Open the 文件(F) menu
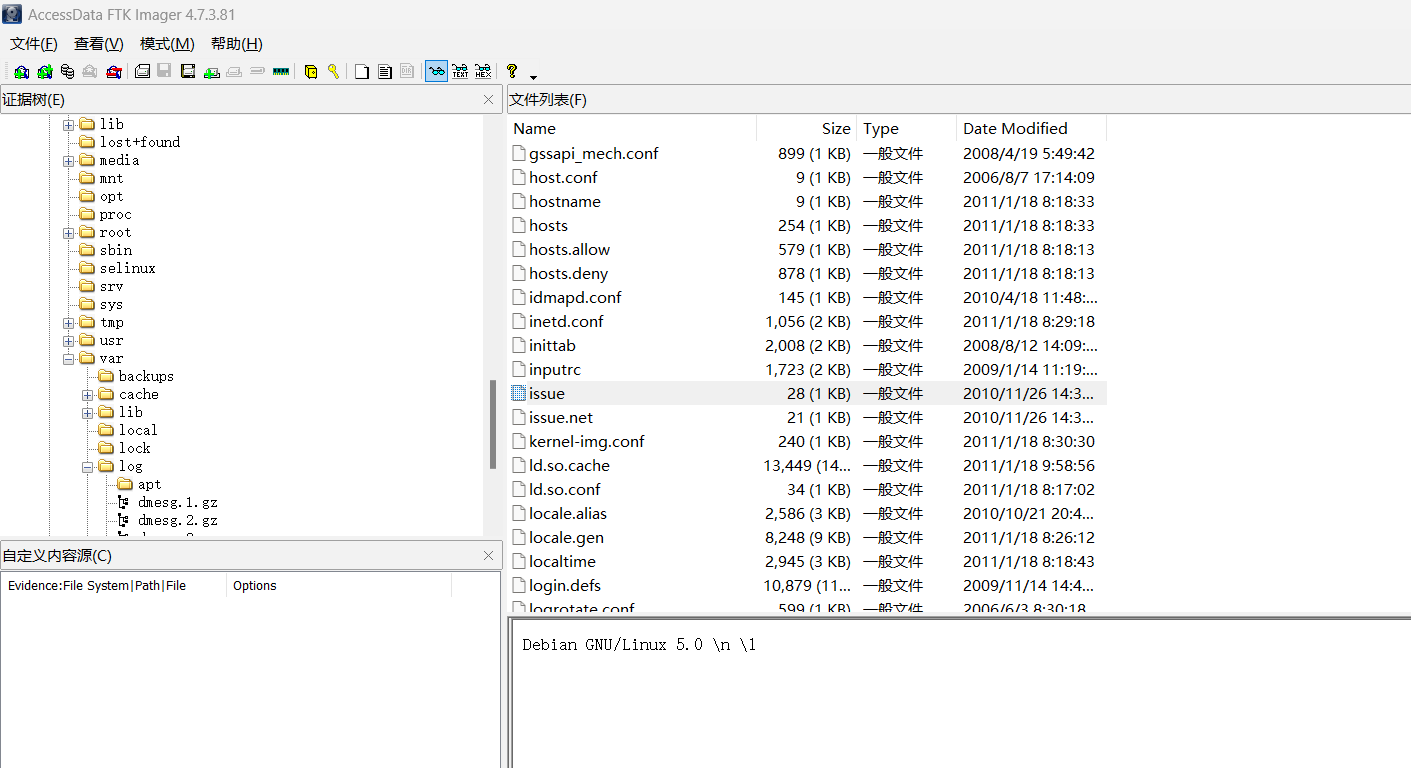 [x=34, y=44]
